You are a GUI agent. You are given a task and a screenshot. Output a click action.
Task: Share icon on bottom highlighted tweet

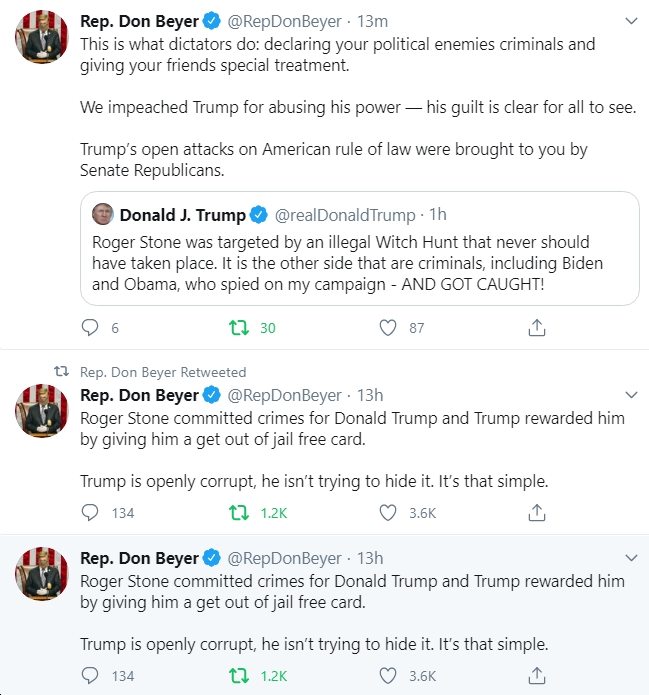(537, 675)
